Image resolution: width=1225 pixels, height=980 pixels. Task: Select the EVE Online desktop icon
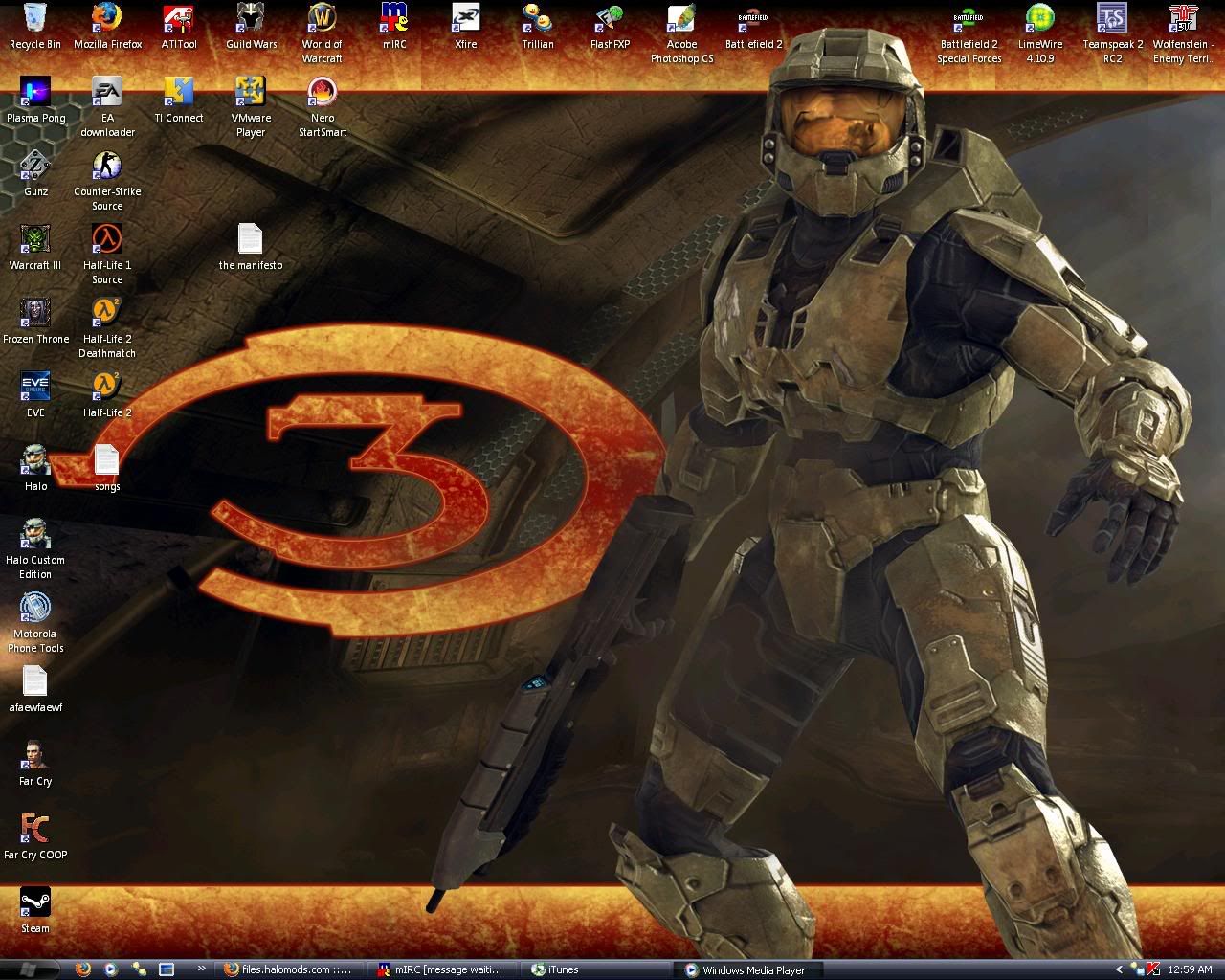tap(35, 394)
